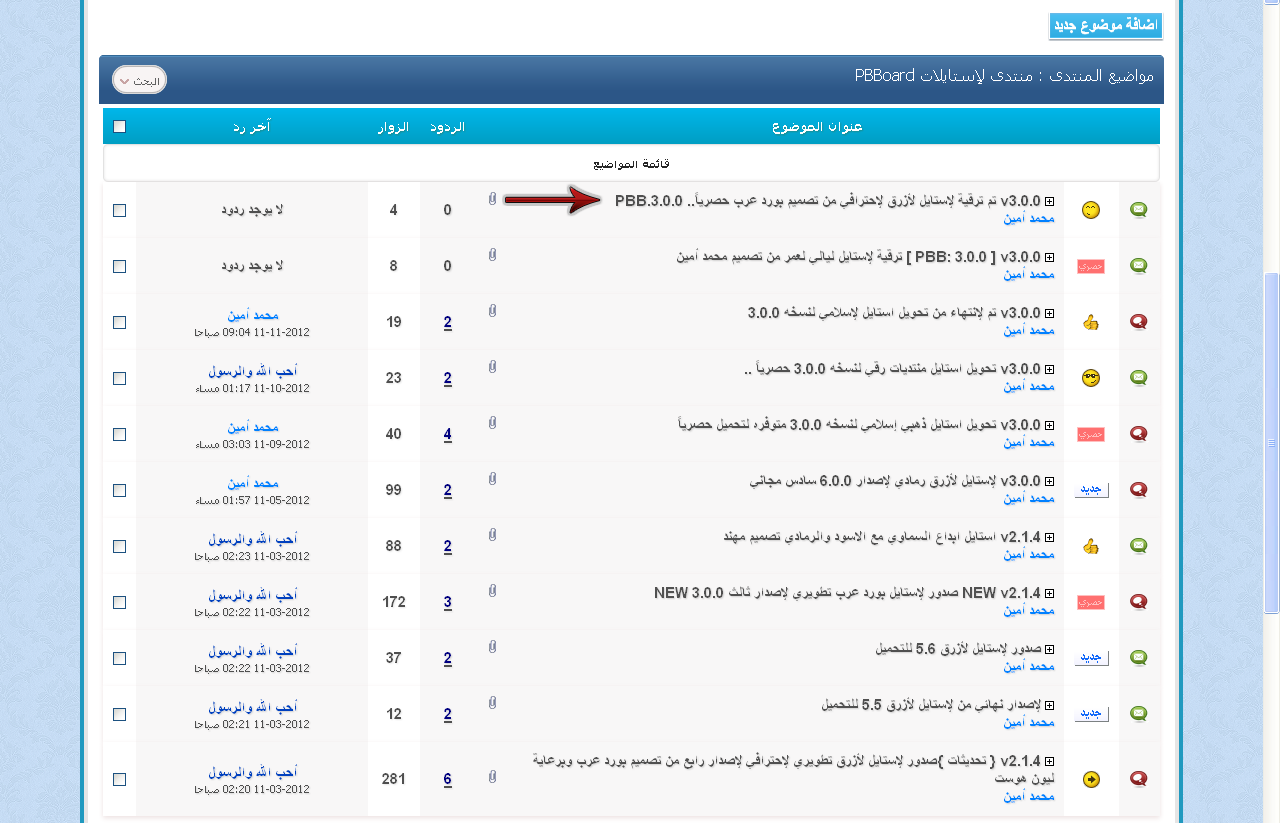Click the red speech bubble icon of the 19-visitors topic
The image size is (1280, 823).
point(1138,322)
